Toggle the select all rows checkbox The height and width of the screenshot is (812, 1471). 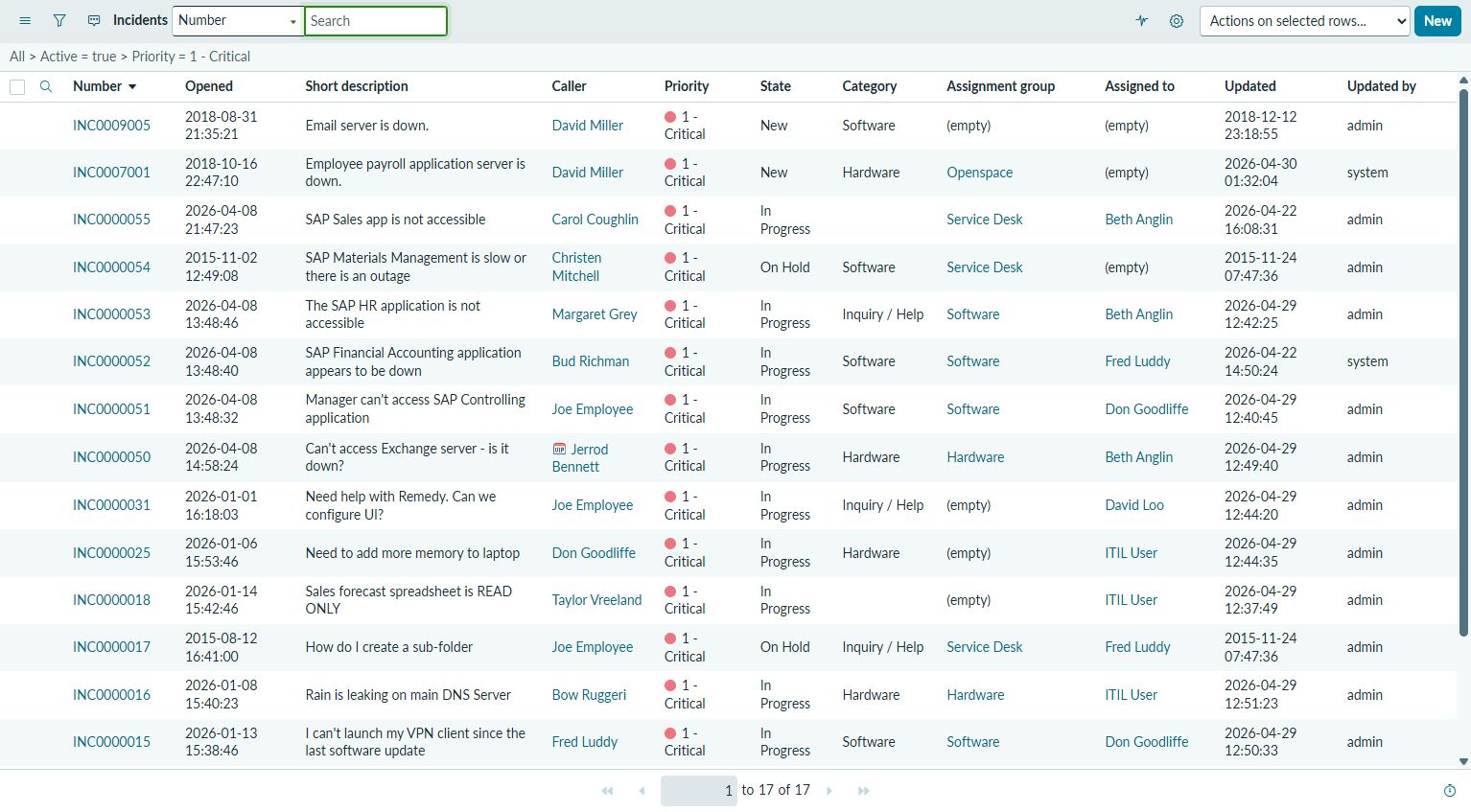[x=17, y=87]
